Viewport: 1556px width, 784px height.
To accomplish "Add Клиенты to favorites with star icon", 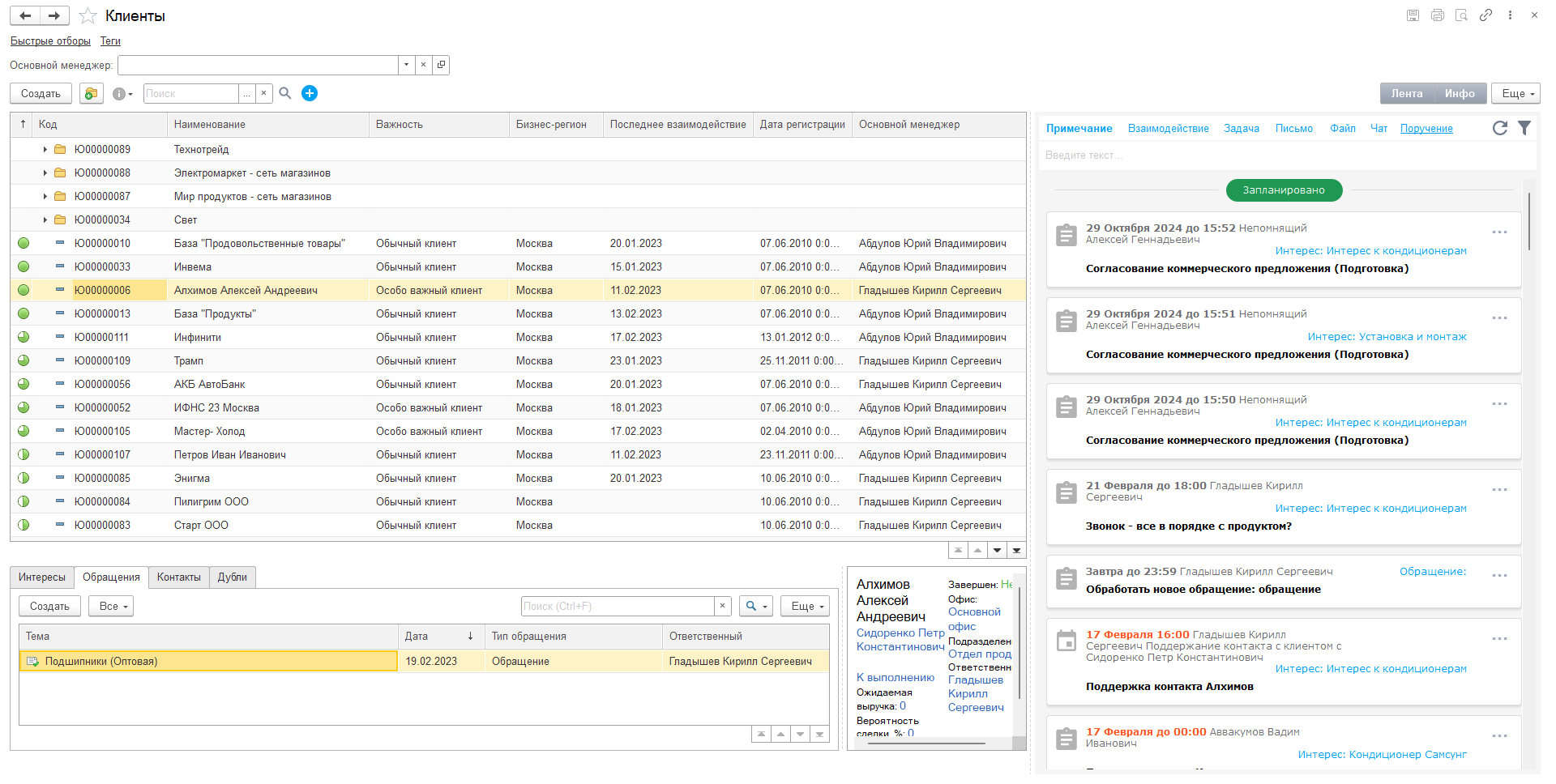I will (88, 16).
